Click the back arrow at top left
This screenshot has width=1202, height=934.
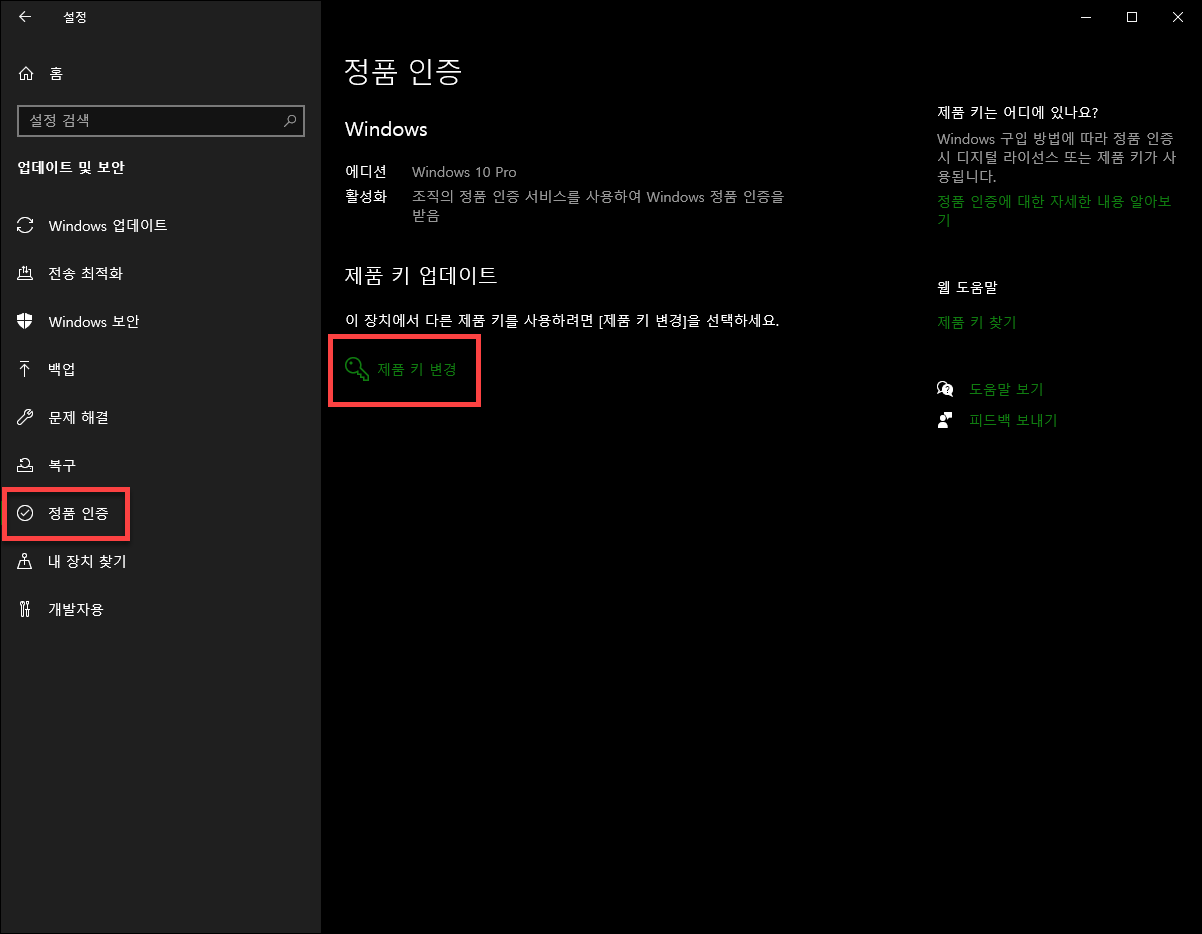(25, 17)
